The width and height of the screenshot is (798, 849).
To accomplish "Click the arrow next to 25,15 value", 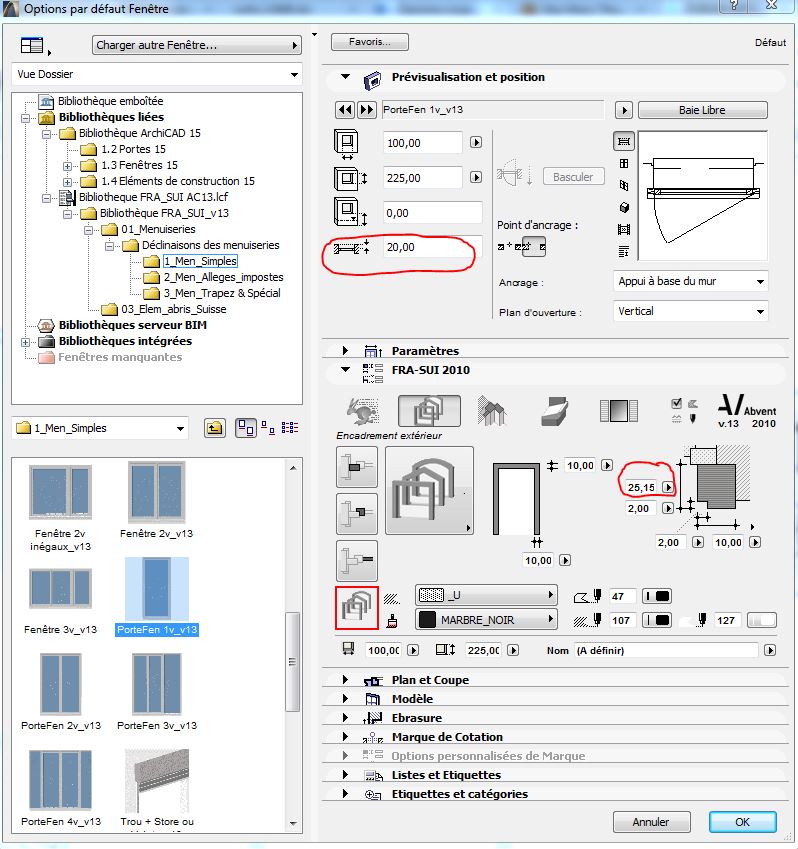I will coord(669,487).
